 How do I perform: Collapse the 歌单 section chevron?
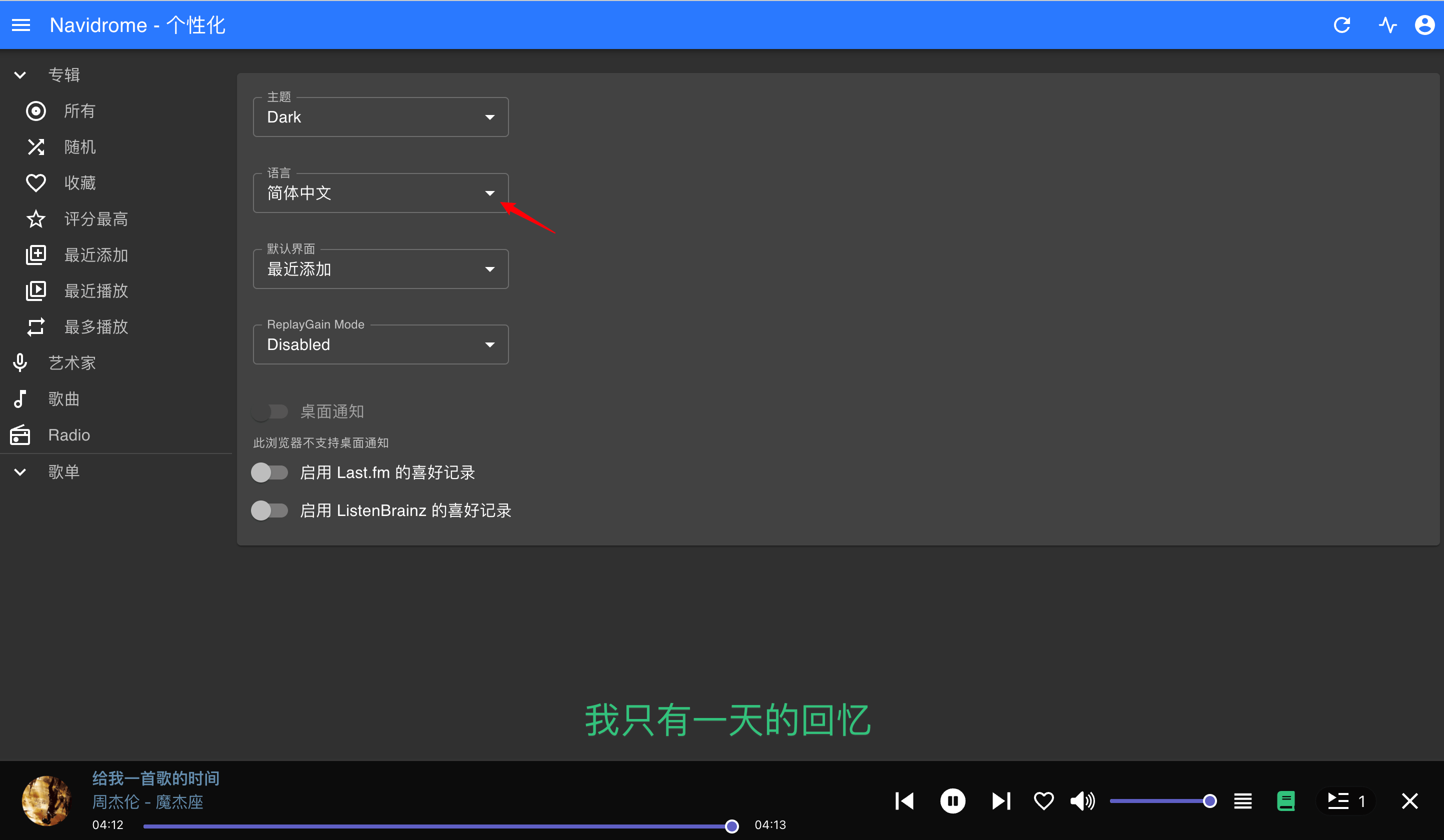click(20, 472)
